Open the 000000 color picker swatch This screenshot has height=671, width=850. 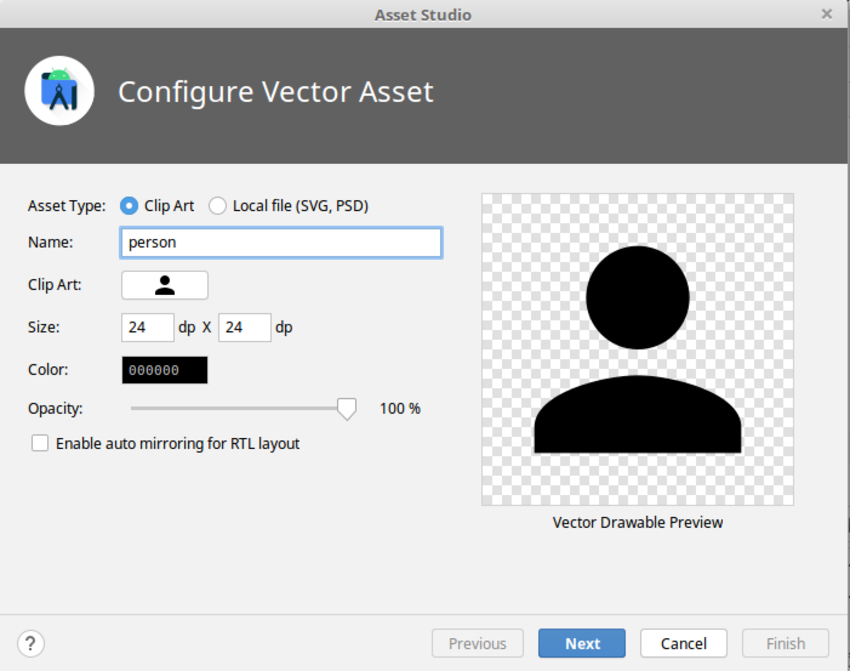pyautogui.click(x=165, y=370)
